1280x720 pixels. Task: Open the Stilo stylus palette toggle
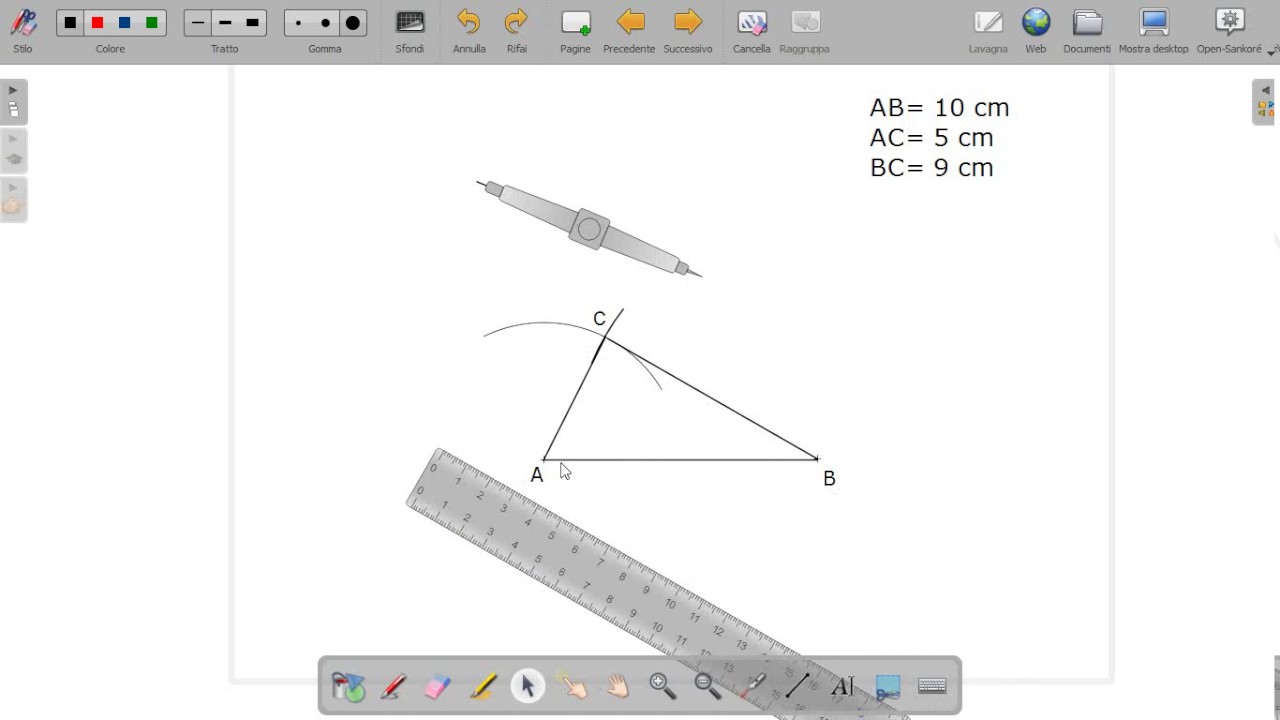click(x=23, y=31)
